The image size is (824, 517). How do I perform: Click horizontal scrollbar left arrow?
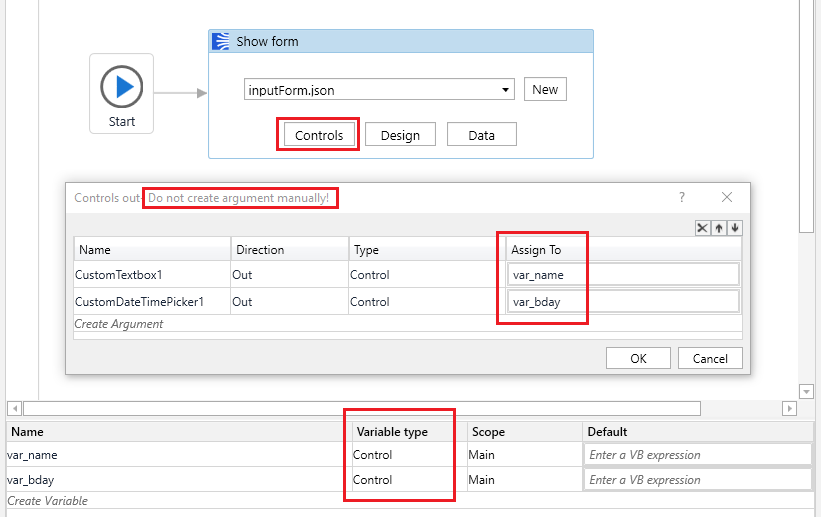pos(15,408)
